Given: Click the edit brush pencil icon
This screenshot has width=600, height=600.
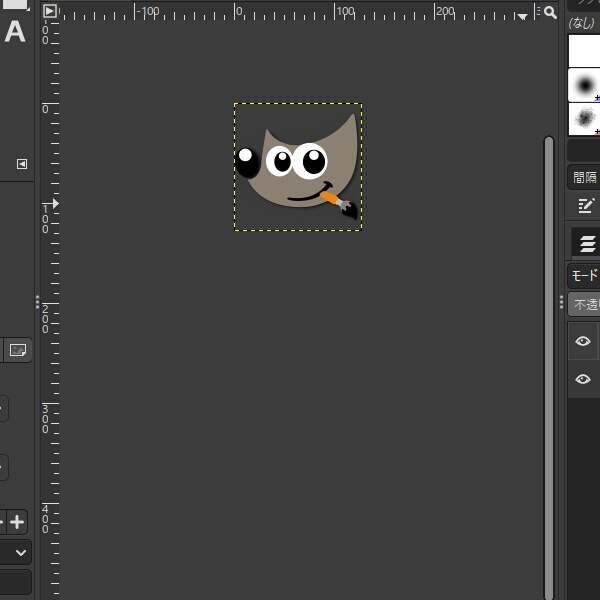Looking at the screenshot, I should [586, 206].
